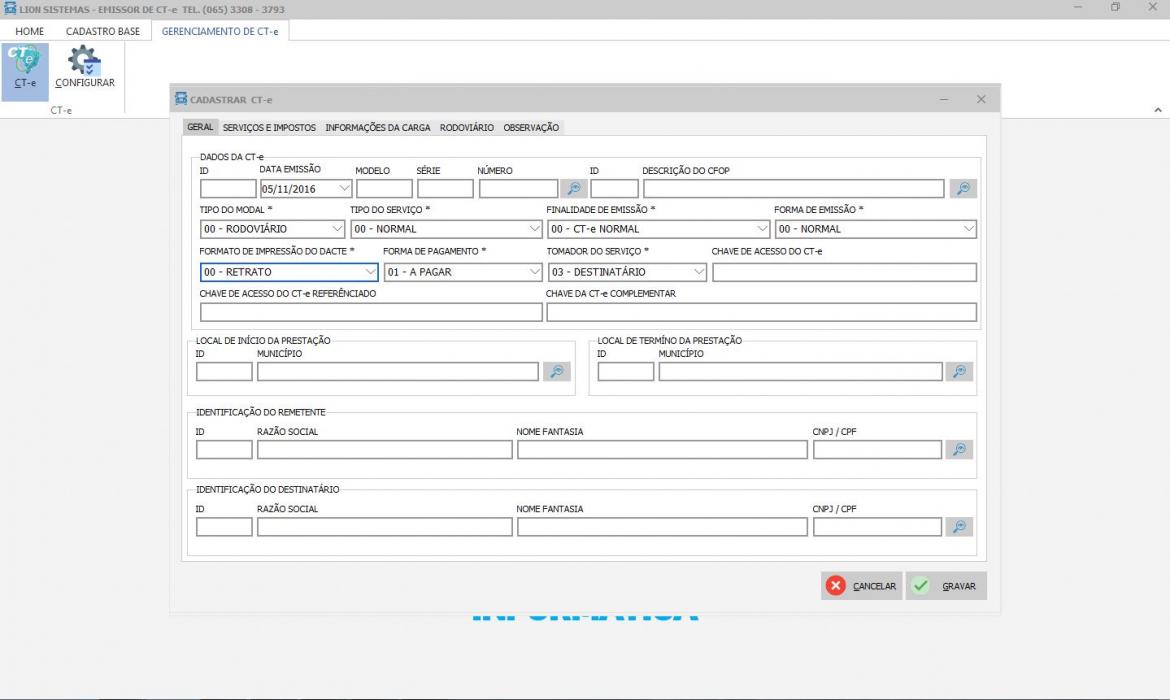Image resolution: width=1170 pixels, height=700 pixels.
Task: Click the SÉRIE input field
Action: [445, 189]
